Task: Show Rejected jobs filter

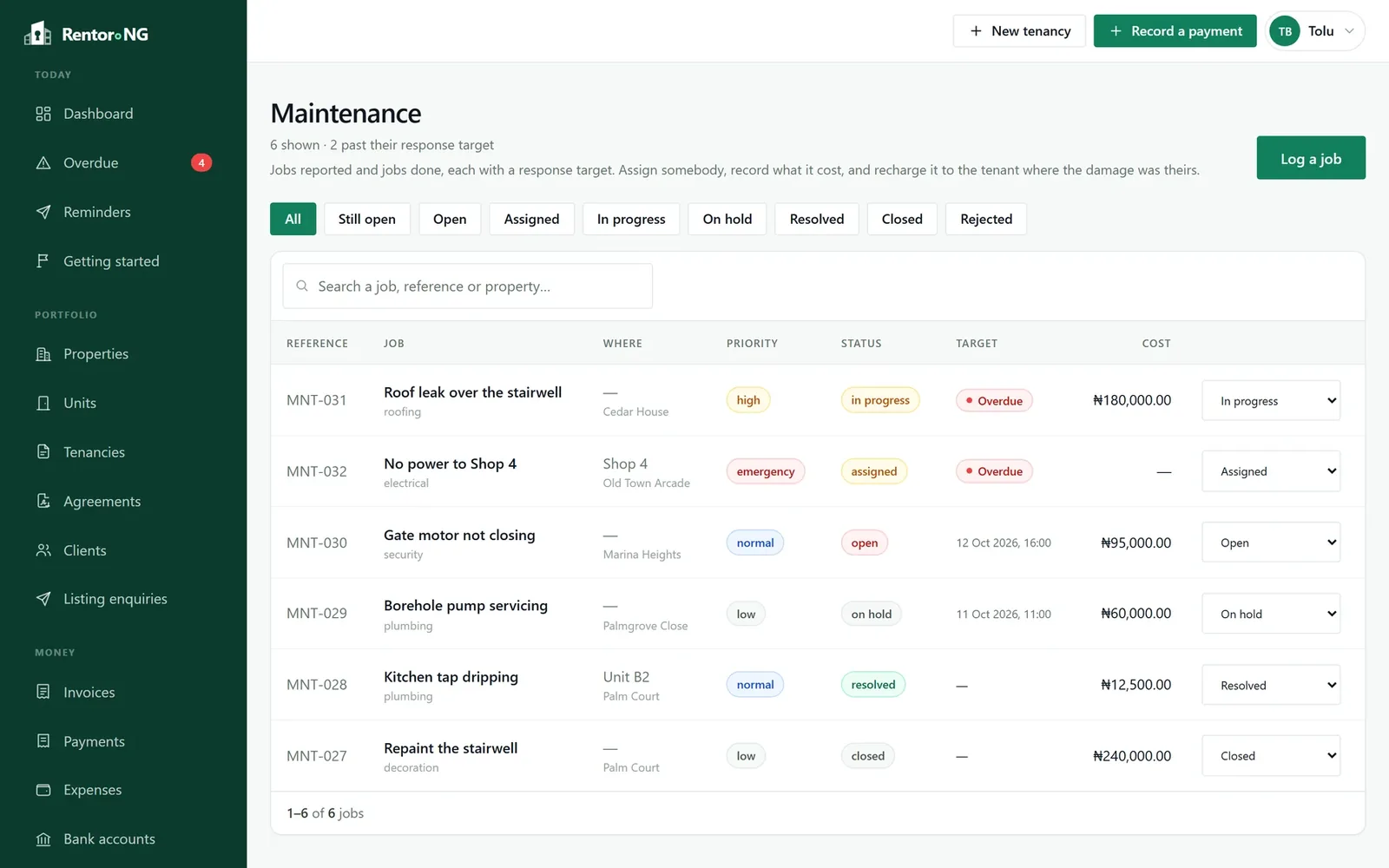Action: pyautogui.click(x=986, y=219)
